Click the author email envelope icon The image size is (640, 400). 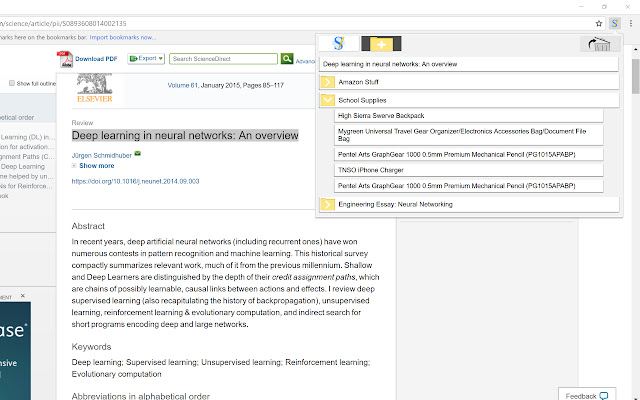click(x=138, y=153)
